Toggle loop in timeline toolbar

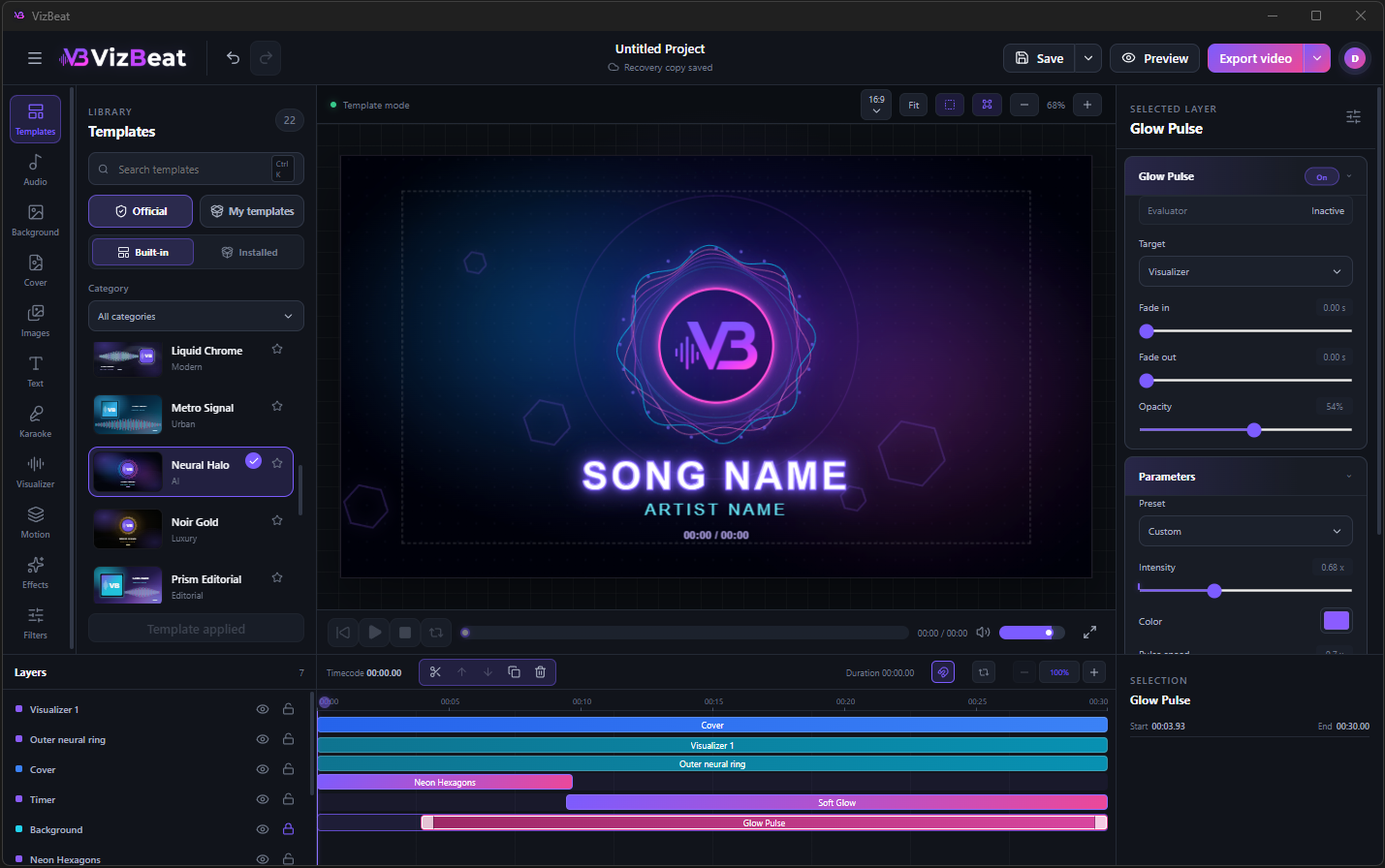pos(984,672)
